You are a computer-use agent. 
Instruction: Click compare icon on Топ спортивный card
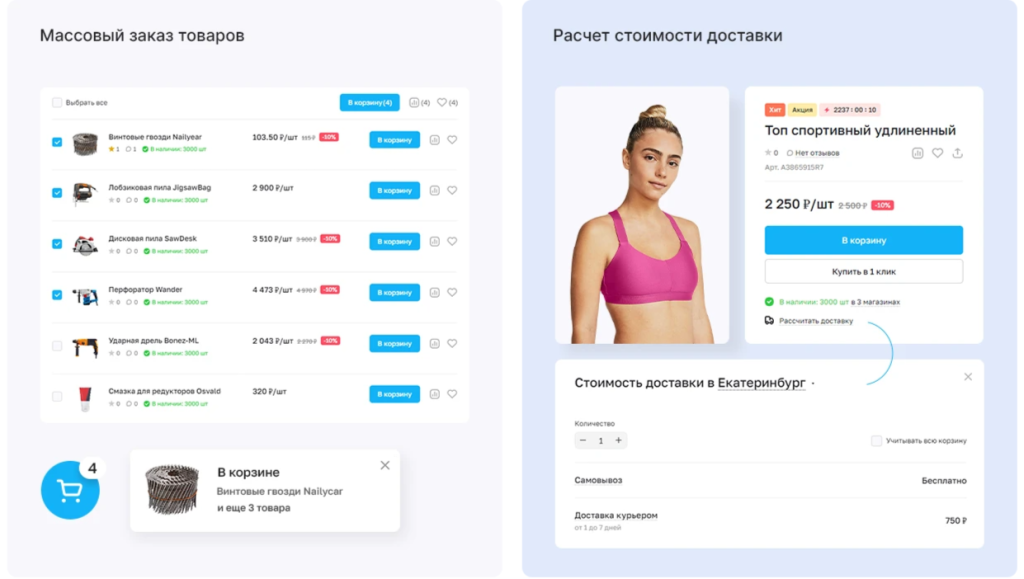coord(918,153)
